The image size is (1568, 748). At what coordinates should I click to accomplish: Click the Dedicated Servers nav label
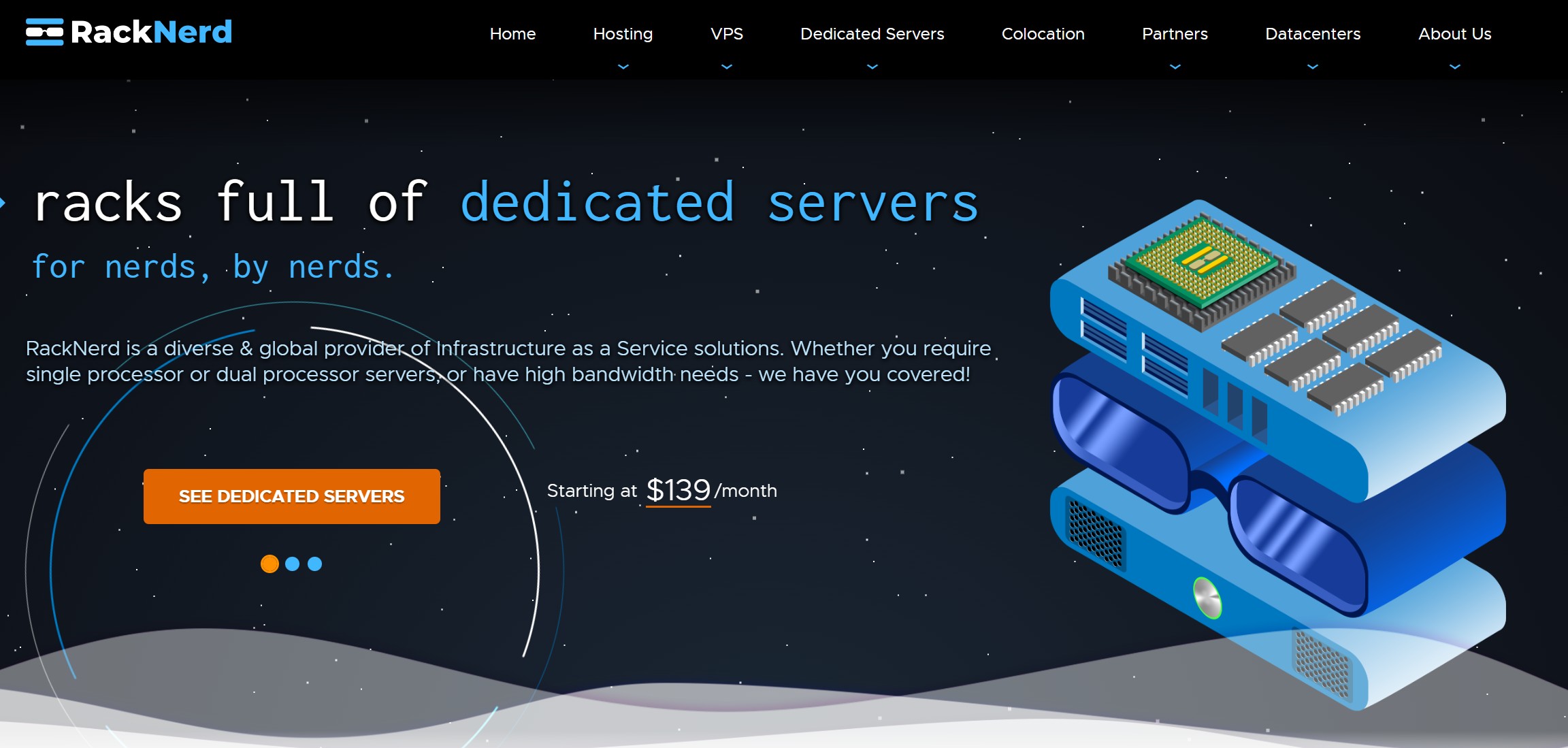(872, 34)
